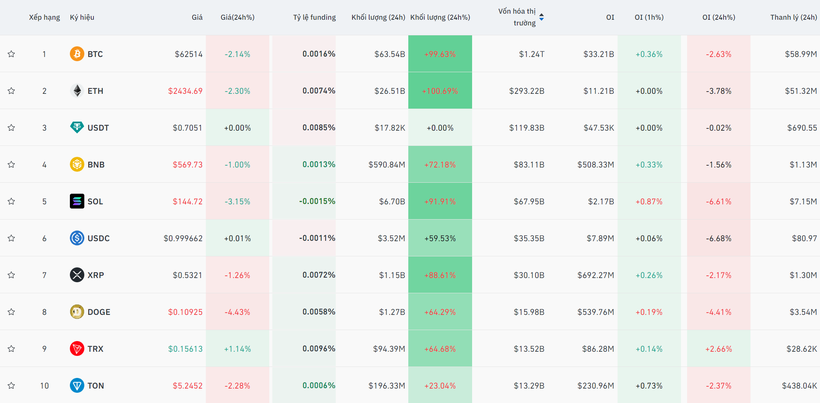This screenshot has width=820, height=403.
Task: Click the Solana SOL coin icon
Action: point(77,201)
